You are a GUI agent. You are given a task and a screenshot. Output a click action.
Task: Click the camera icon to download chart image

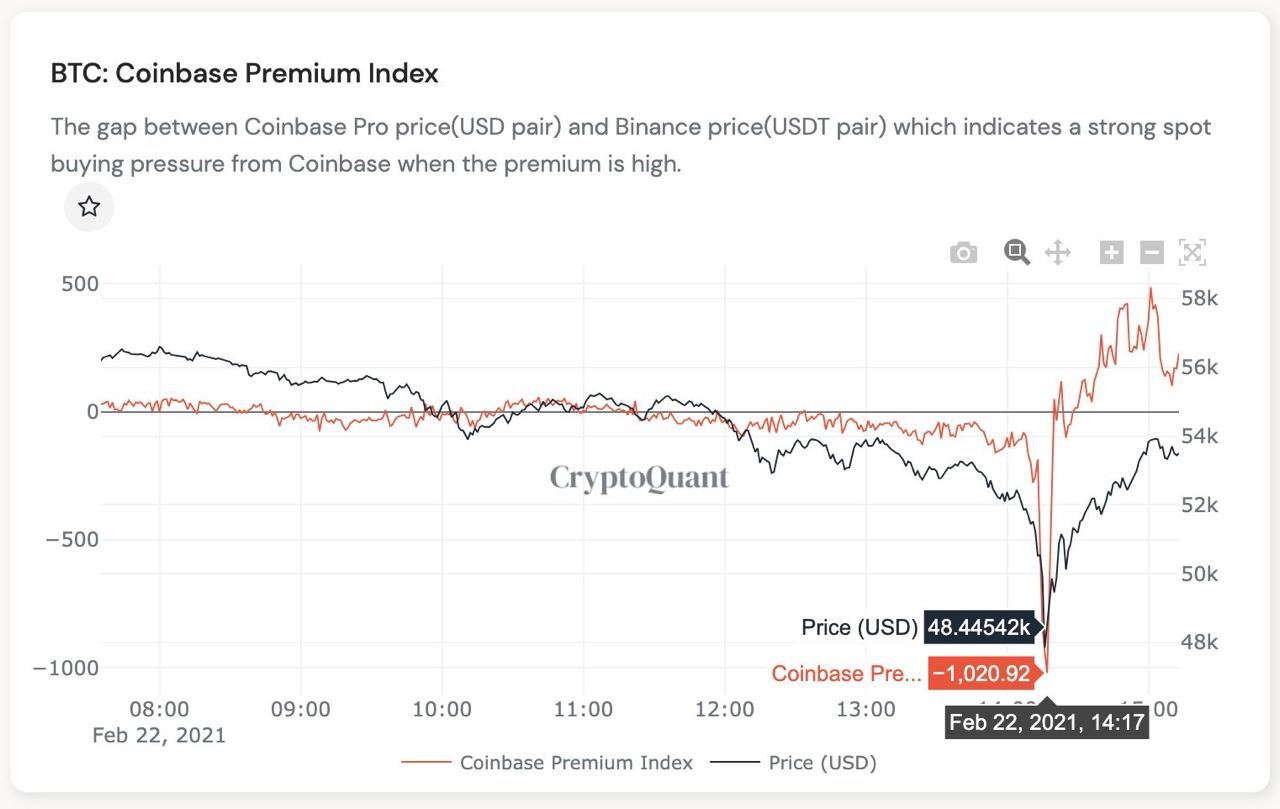(x=964, y=252)
